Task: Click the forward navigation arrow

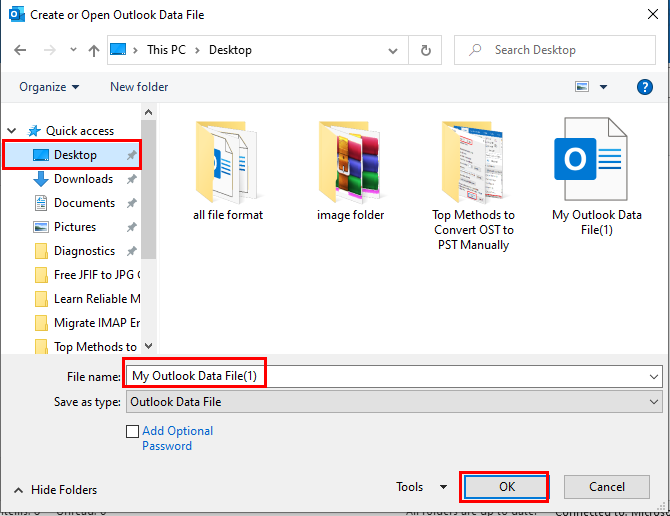Action: pyautogui.click(x=50, y=50)
